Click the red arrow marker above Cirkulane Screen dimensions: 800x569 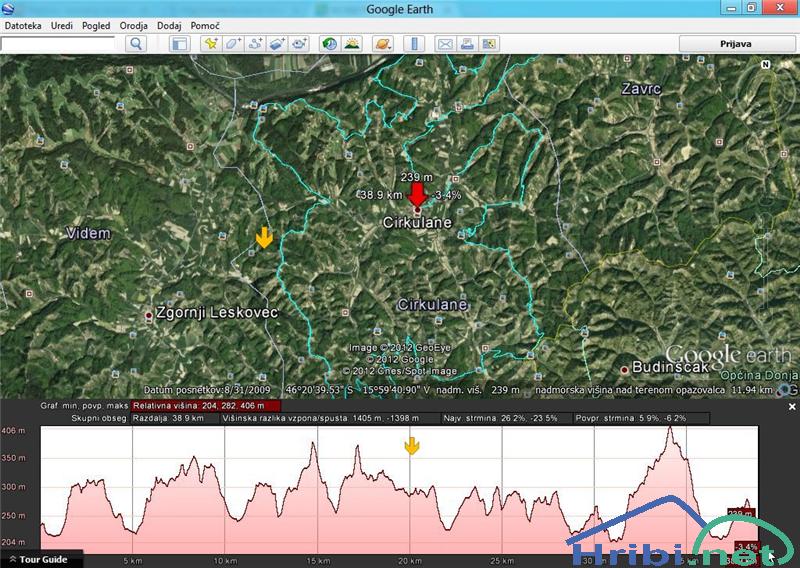coord(418,195)
